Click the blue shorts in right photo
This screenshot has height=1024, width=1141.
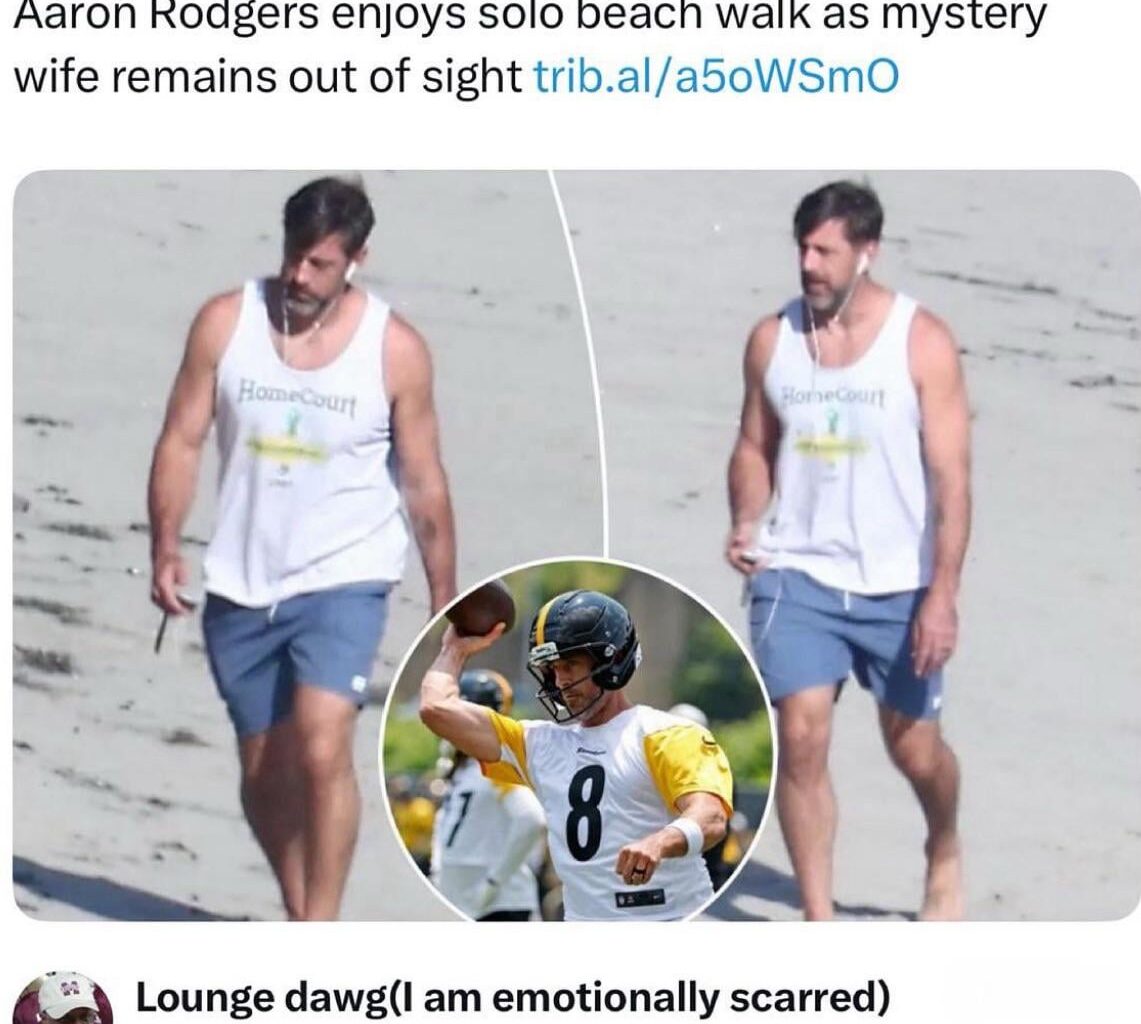pos(844,640)
